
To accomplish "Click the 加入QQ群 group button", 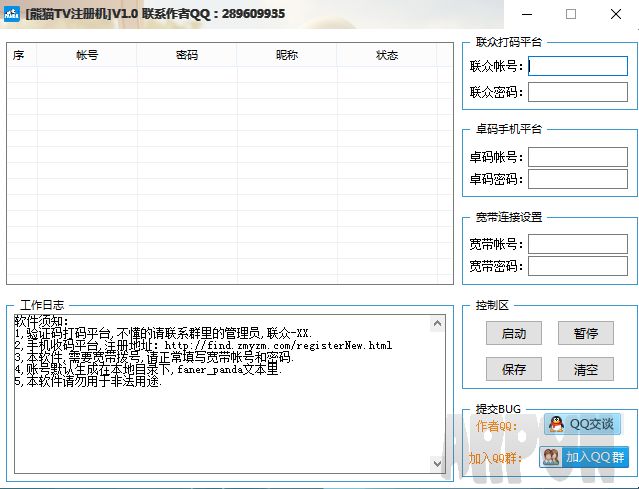I will coord(584,457).
